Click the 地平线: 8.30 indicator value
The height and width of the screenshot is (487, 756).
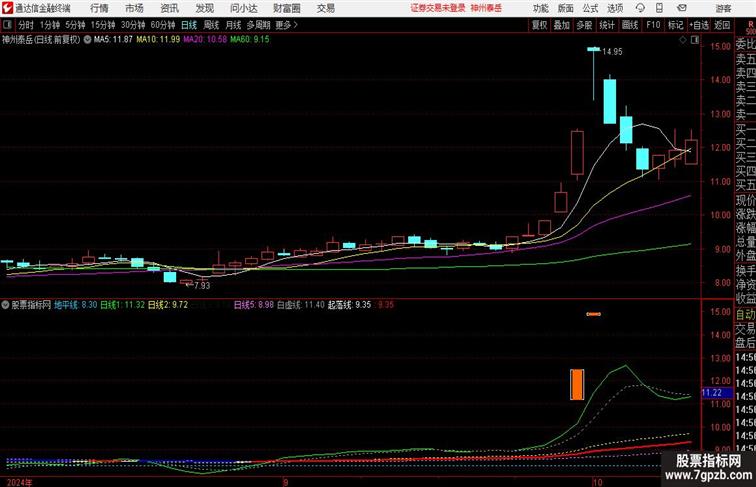click(x=76, y=305)
